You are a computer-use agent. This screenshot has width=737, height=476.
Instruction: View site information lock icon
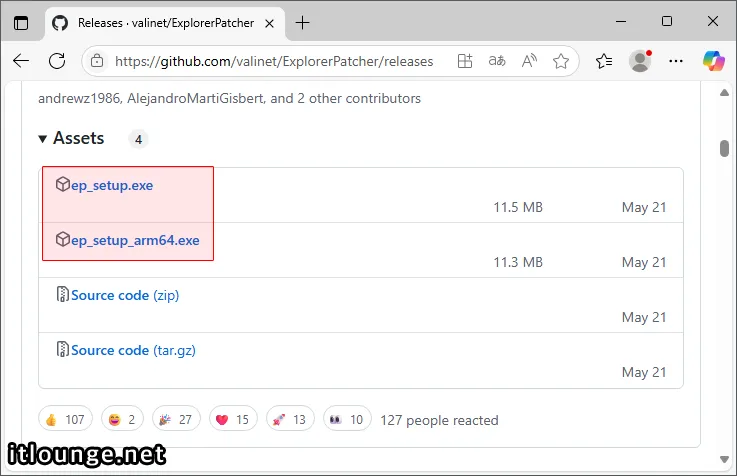(x=97, y=61)
